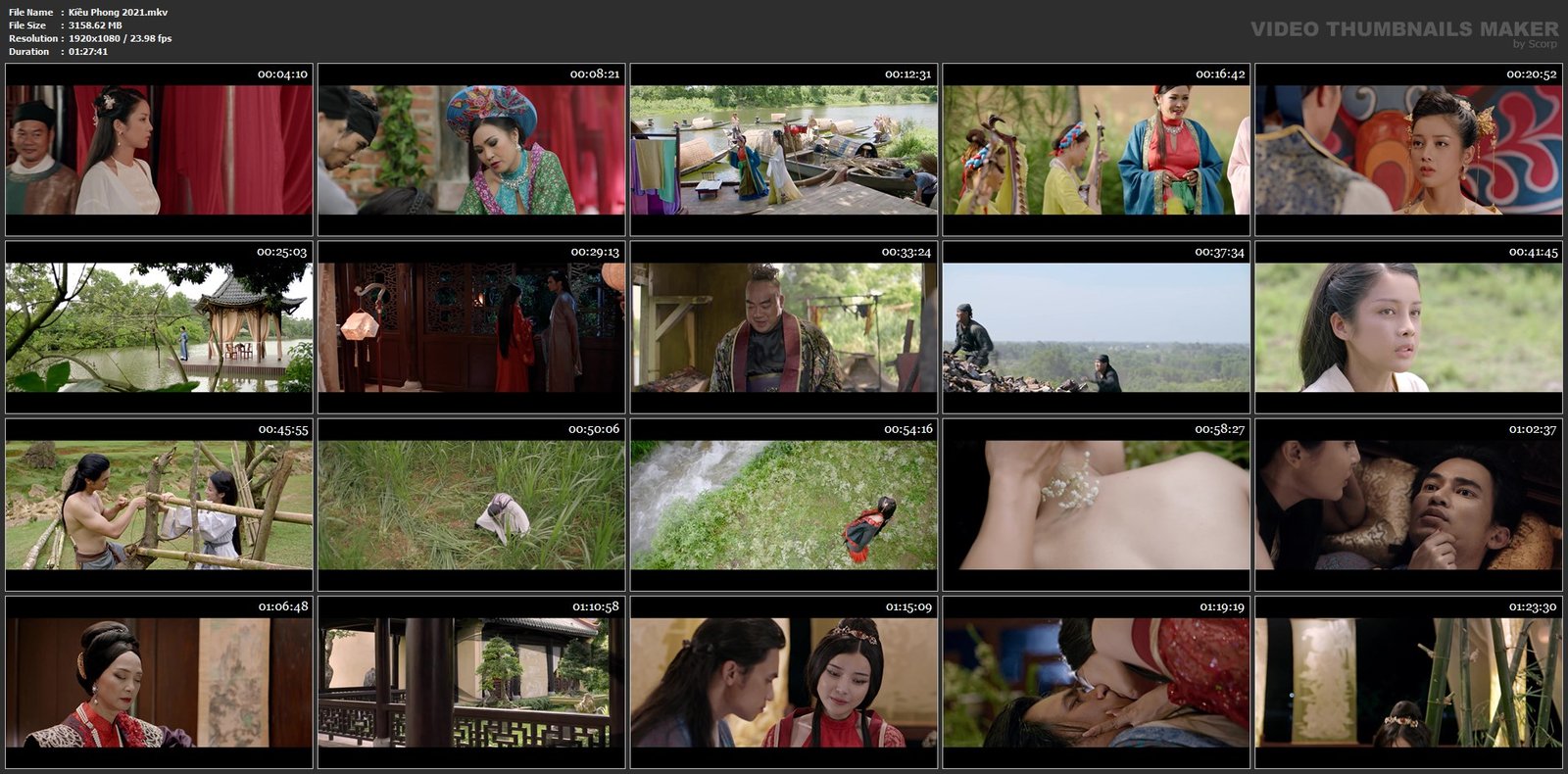The height and width of the screenshot is (774, 1568).
Task: Select the thumbnail image for 00:16:42
Action: point(1097,150)
